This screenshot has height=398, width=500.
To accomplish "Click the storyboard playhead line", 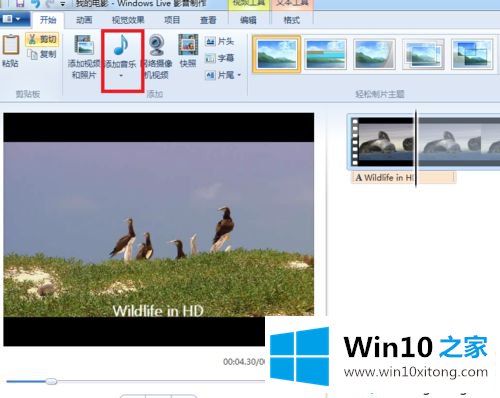I will pos(416,149).
